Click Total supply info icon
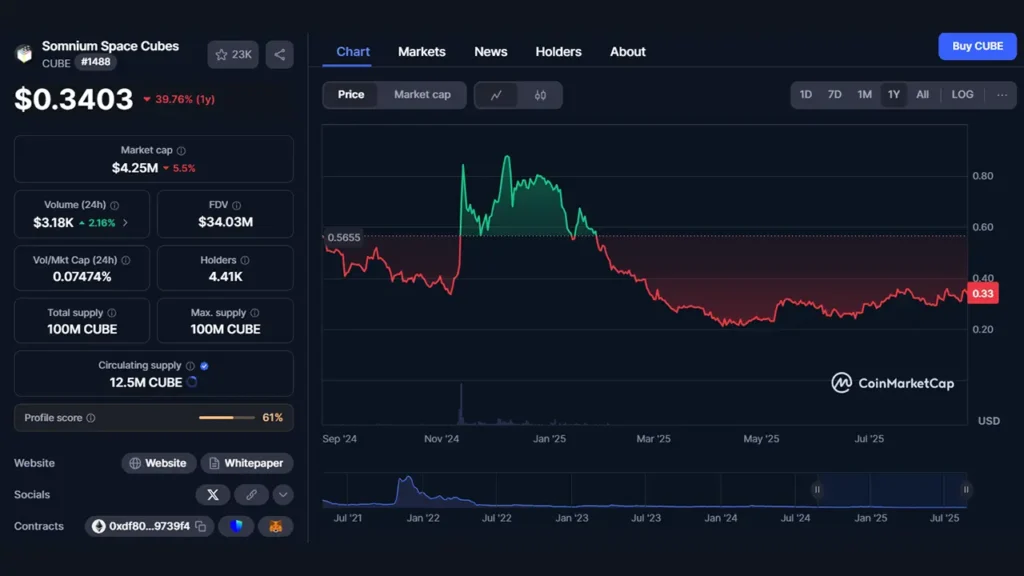Screen dimensions: 1024x576 pyautogui.click(x=112, y=313)
